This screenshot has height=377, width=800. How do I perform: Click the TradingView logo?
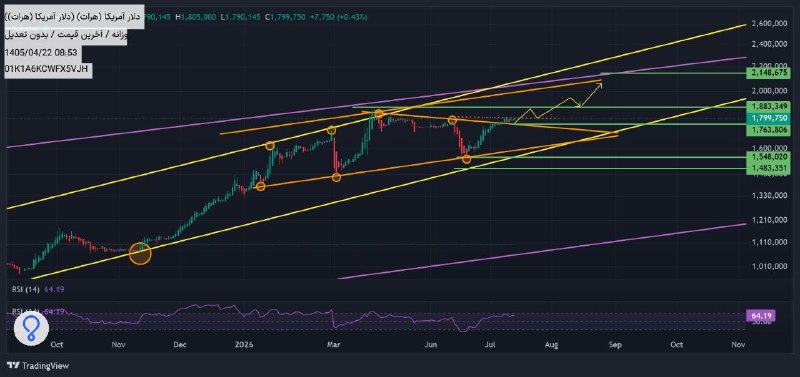[x=37, y=365]
